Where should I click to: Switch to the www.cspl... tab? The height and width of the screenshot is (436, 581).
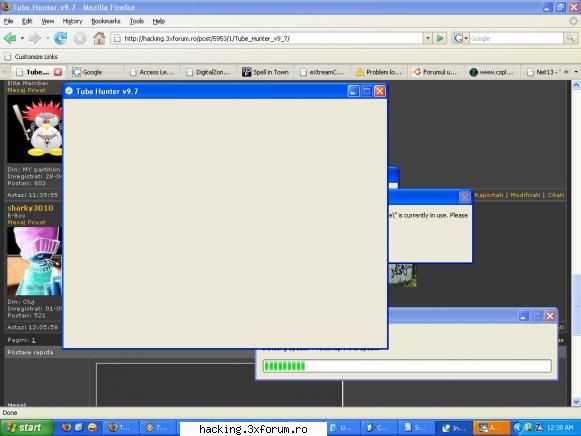491,72
